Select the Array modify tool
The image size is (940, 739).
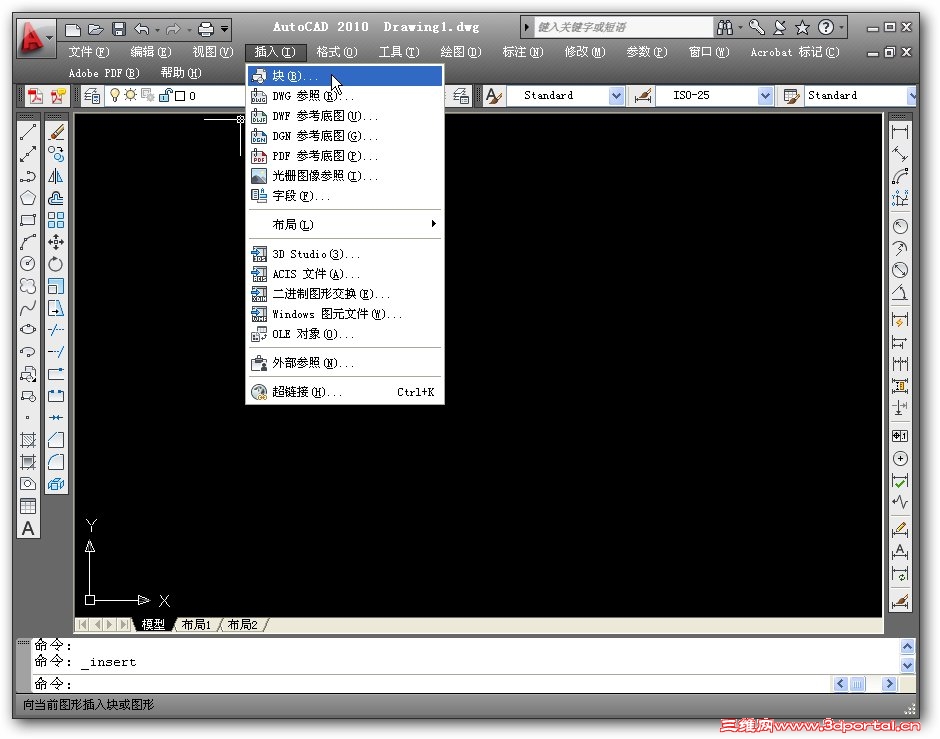(56, 220)
